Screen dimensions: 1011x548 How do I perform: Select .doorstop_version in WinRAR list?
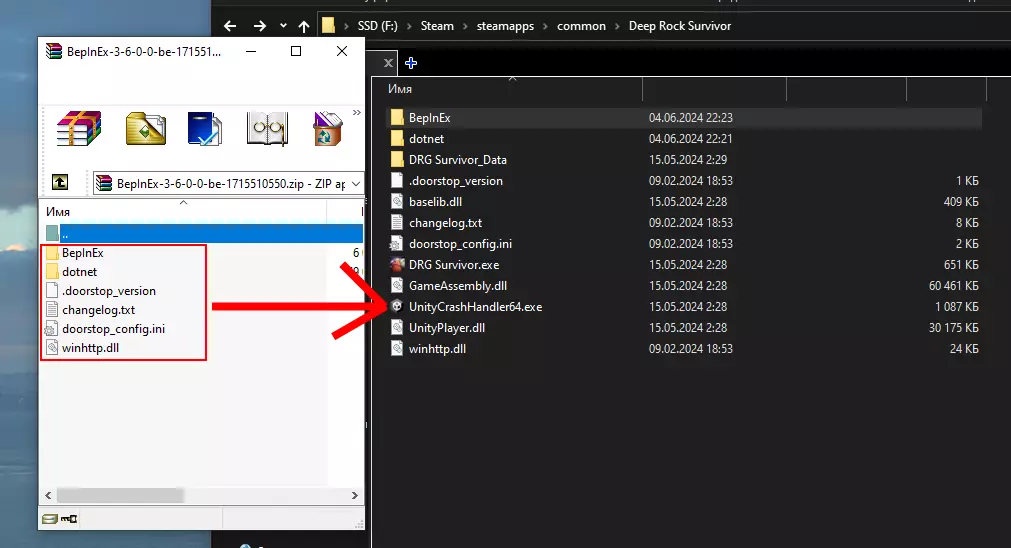(x=108, y=291)
